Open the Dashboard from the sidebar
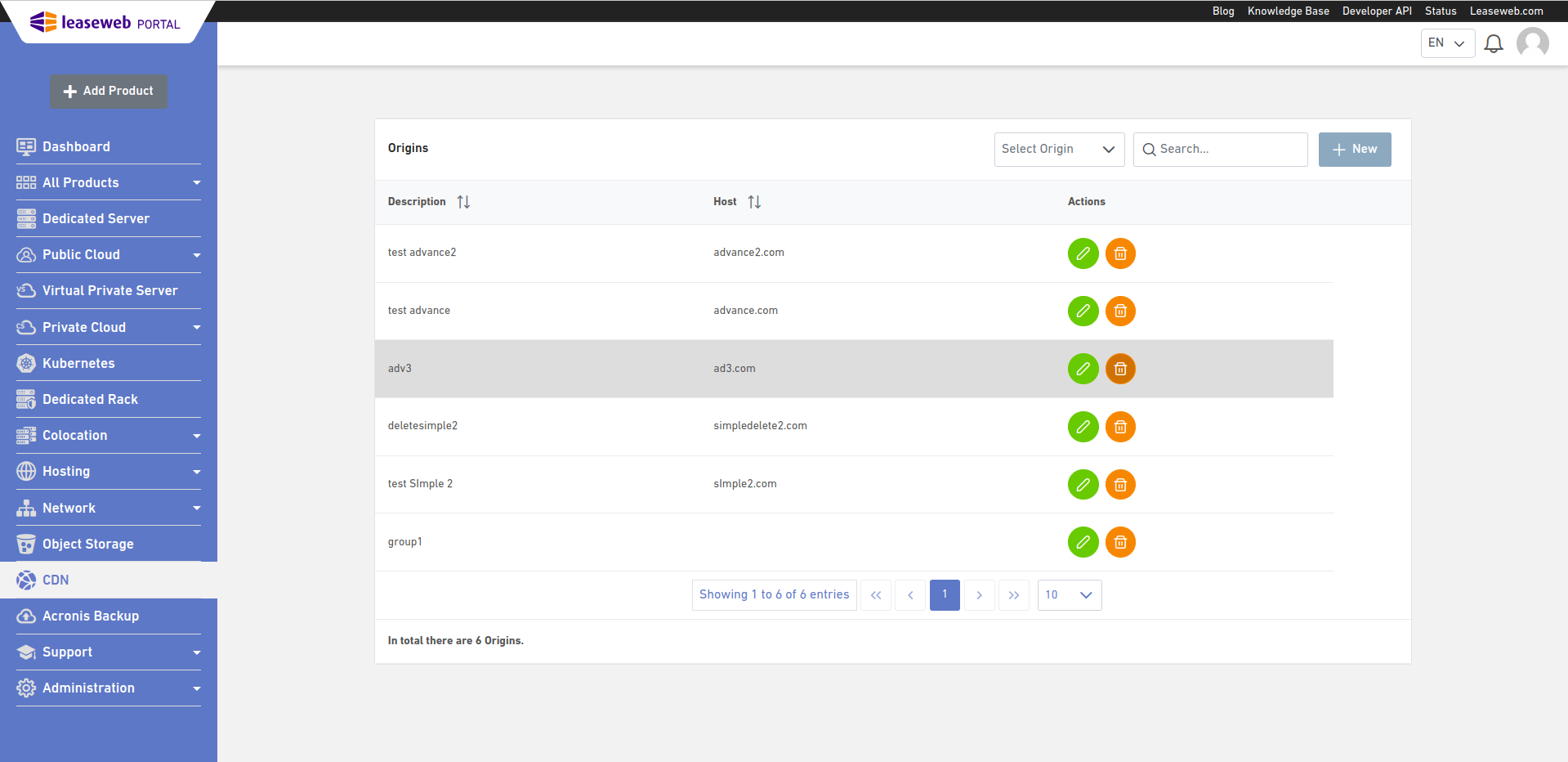 [76, 146]
